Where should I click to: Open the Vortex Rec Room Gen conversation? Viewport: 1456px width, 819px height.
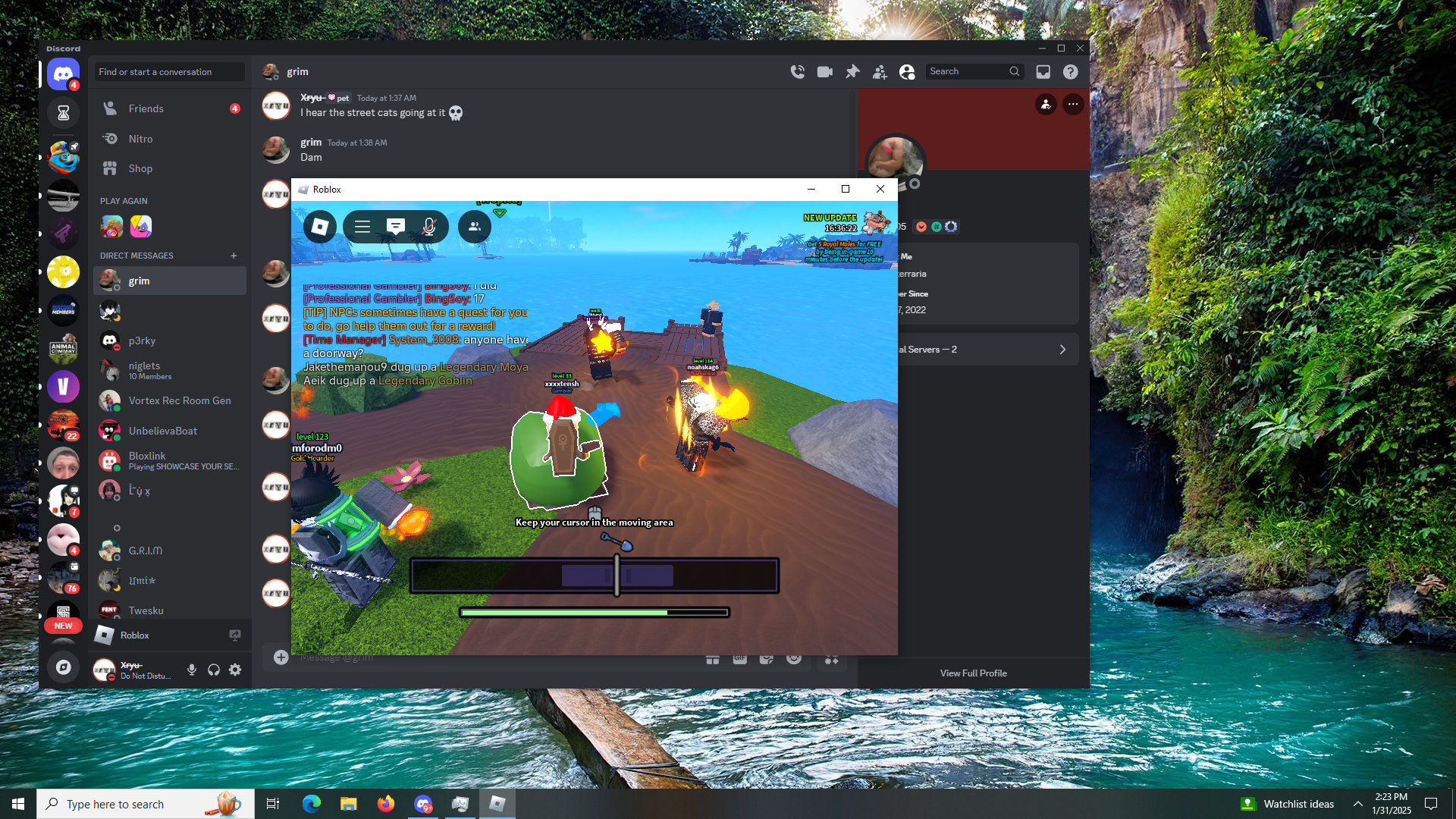[179, 400]
